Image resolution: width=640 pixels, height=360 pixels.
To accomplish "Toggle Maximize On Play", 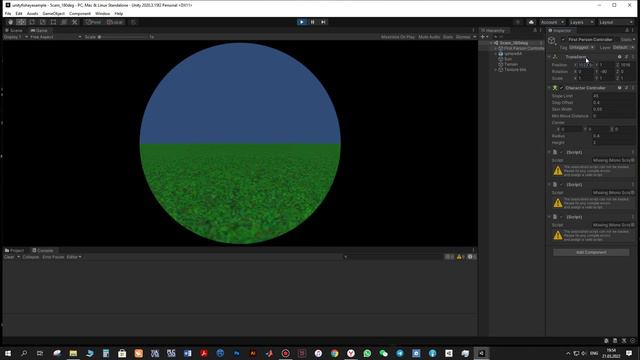I will [398, 37].
